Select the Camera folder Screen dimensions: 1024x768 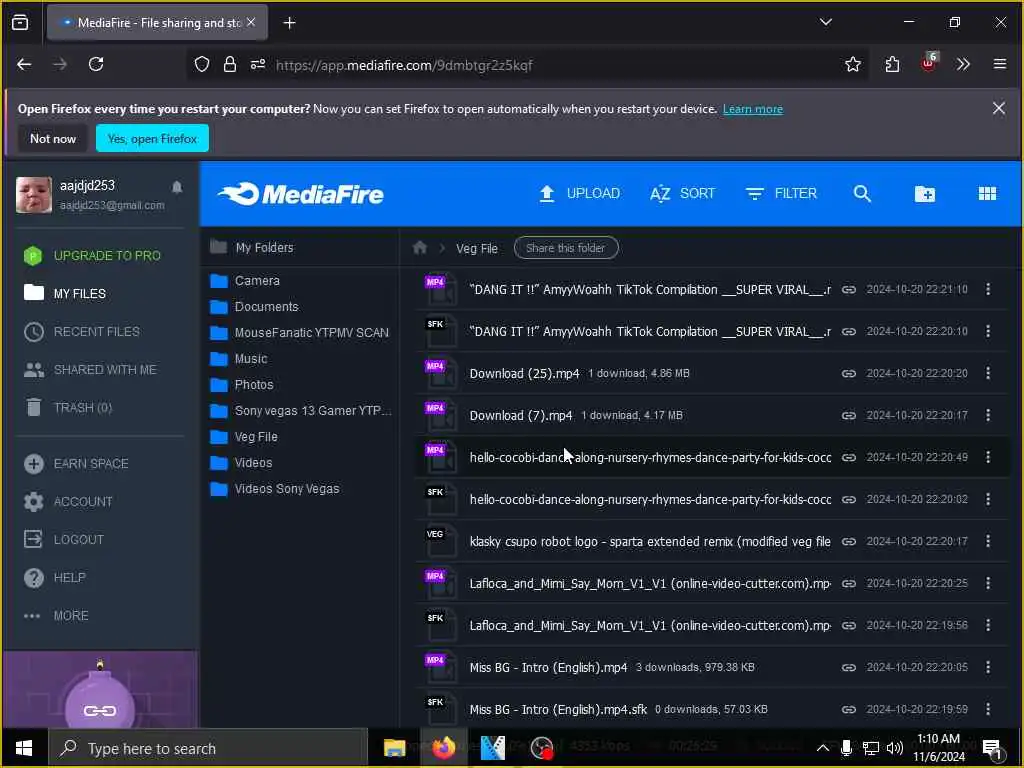coord(245,281)
